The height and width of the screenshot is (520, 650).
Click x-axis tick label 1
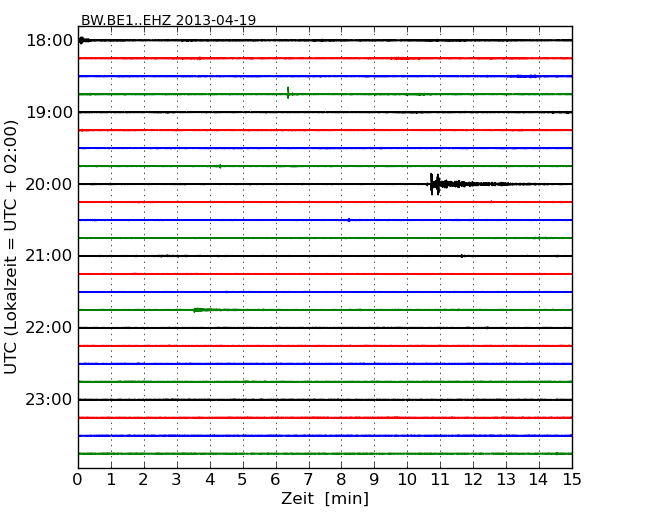tap(111, 480)
